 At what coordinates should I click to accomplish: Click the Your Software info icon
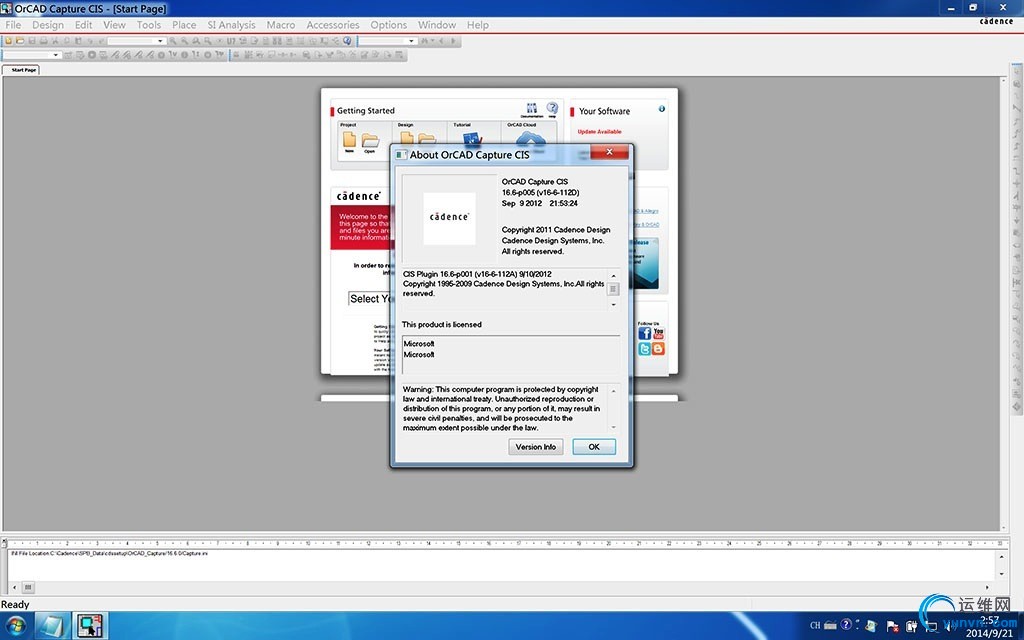662,109
